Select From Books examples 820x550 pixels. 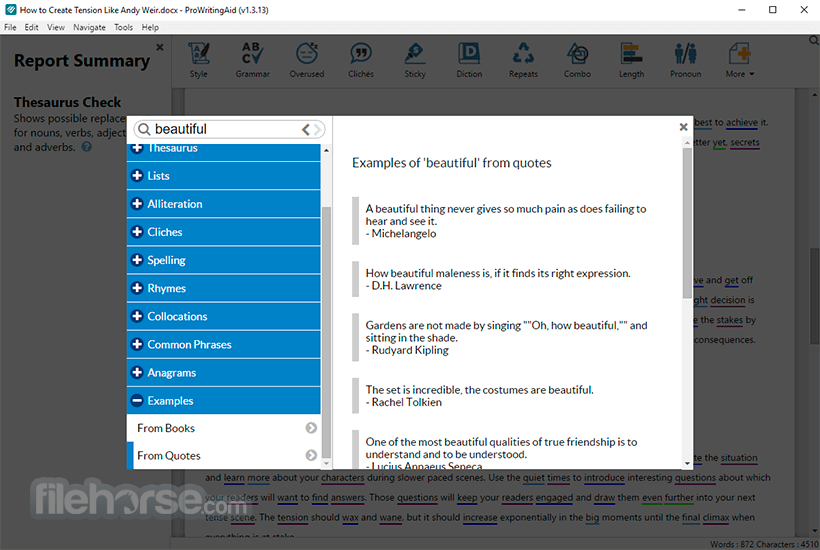click(x=223, y=428)
